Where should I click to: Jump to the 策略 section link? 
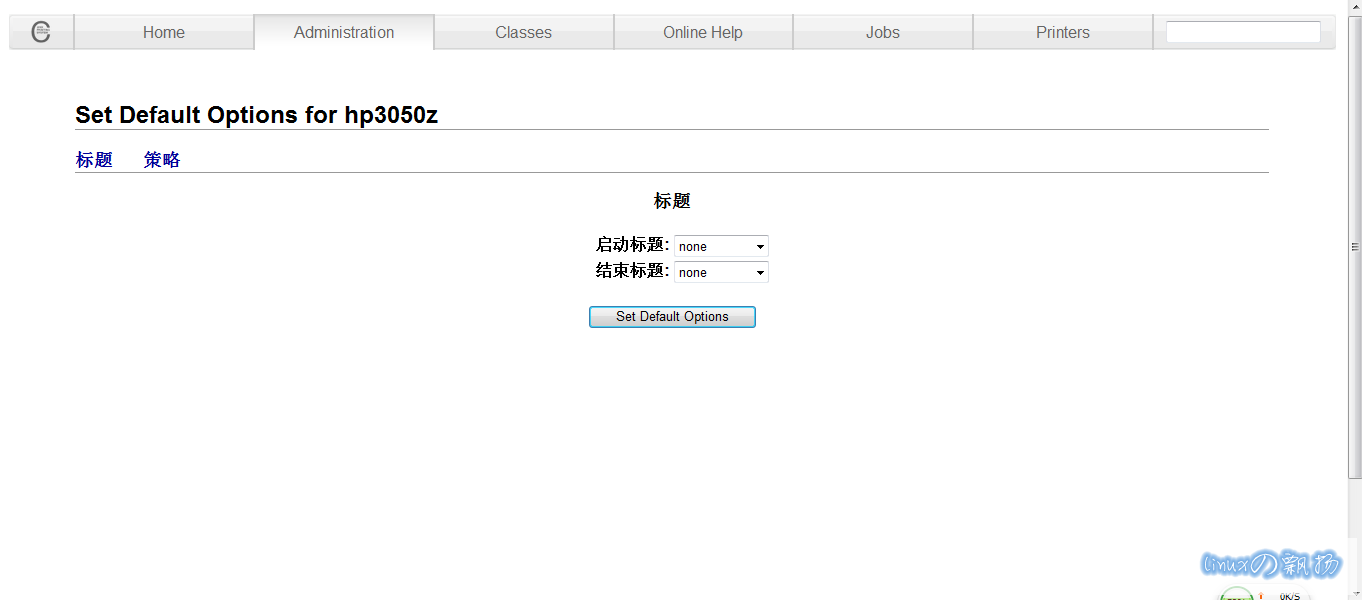tap(162, 160)
